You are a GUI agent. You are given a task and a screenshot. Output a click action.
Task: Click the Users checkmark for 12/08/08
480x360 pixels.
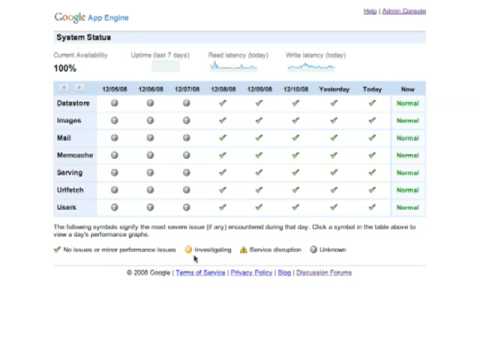pyautogui.click(x=223, y=207)
